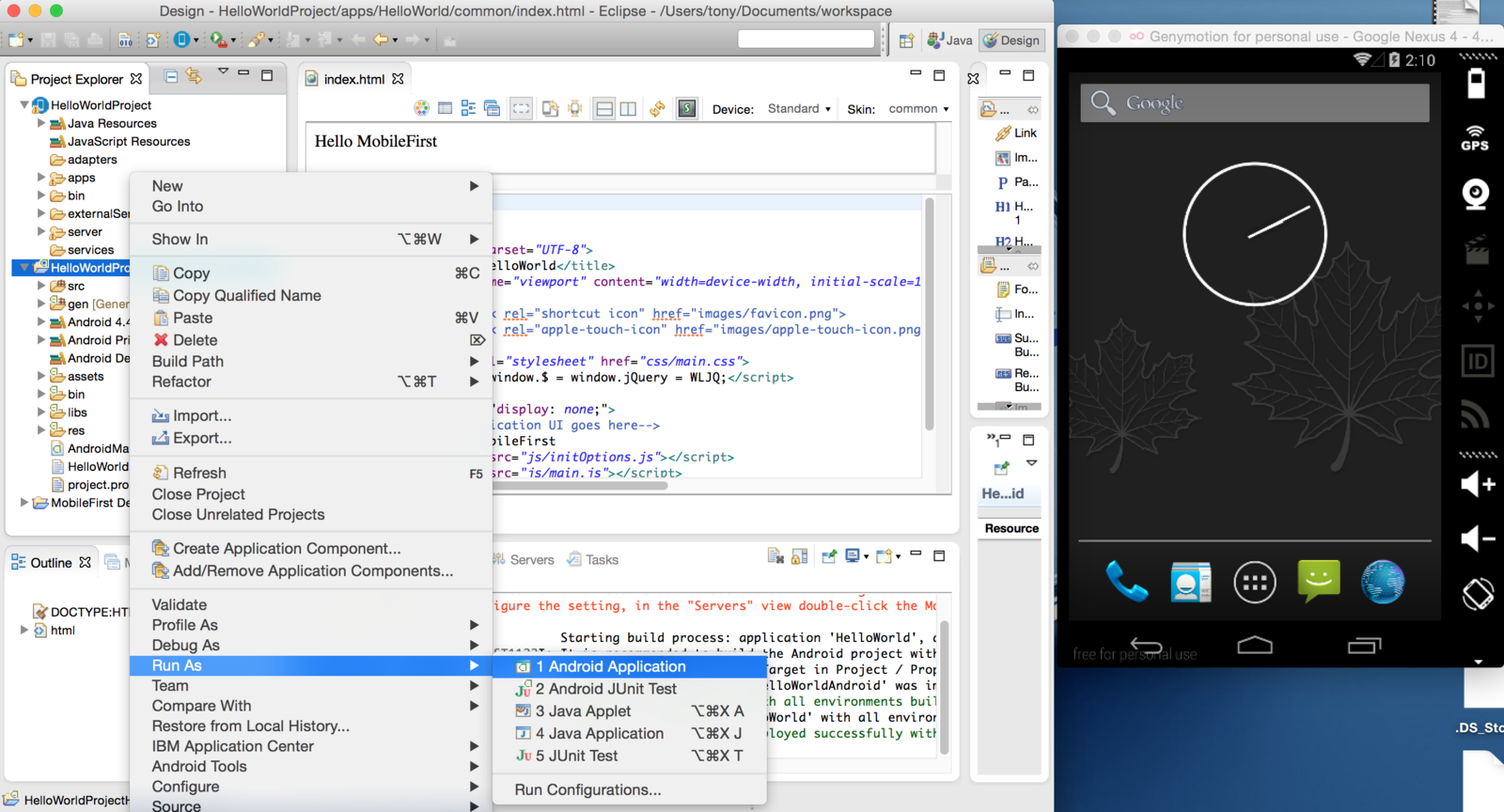Click Open Perspective icon in toolbar
The width and height of the screenshot is (1504, 812).
click(906, 40)
